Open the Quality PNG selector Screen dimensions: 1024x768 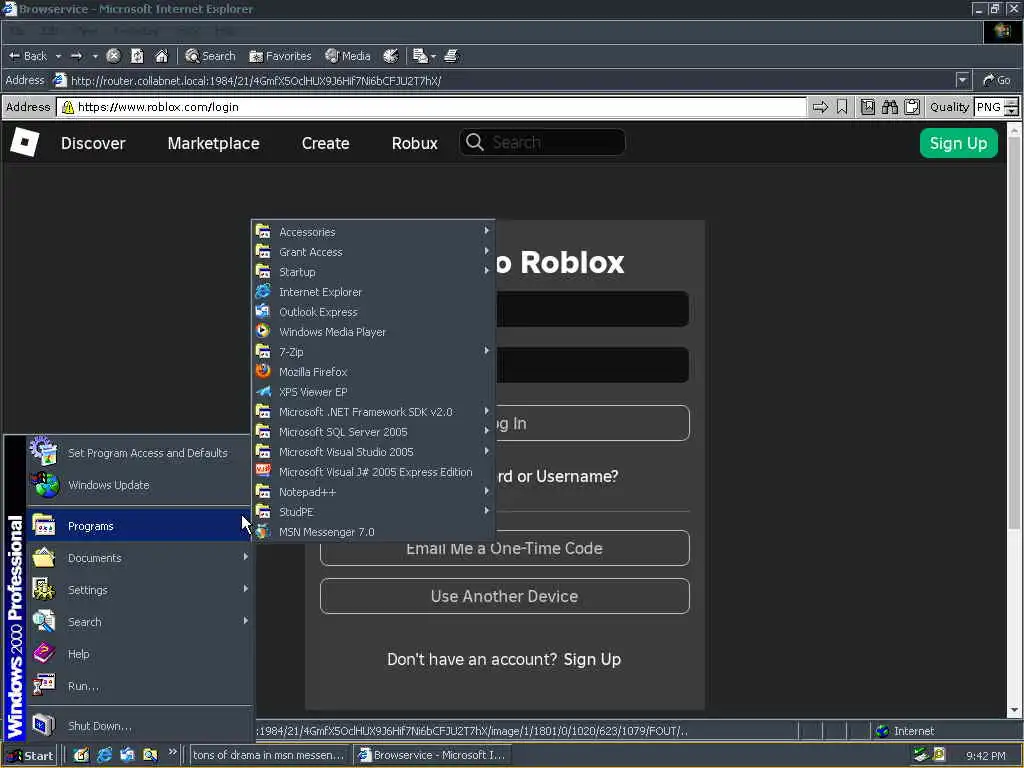996,107
